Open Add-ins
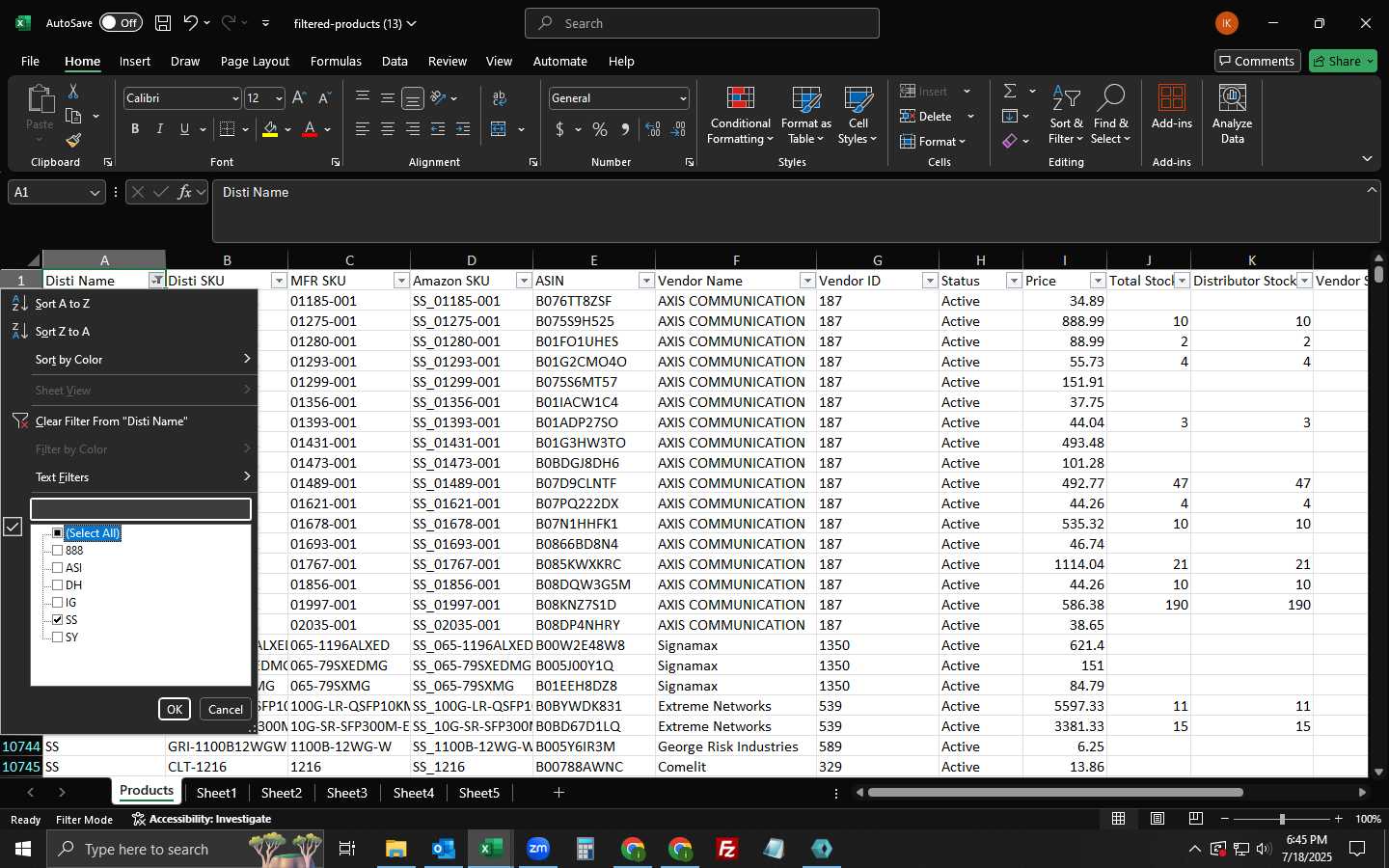Image resolution: width=1389 pixels, height=868 pixels. (x=1171, y=107)
